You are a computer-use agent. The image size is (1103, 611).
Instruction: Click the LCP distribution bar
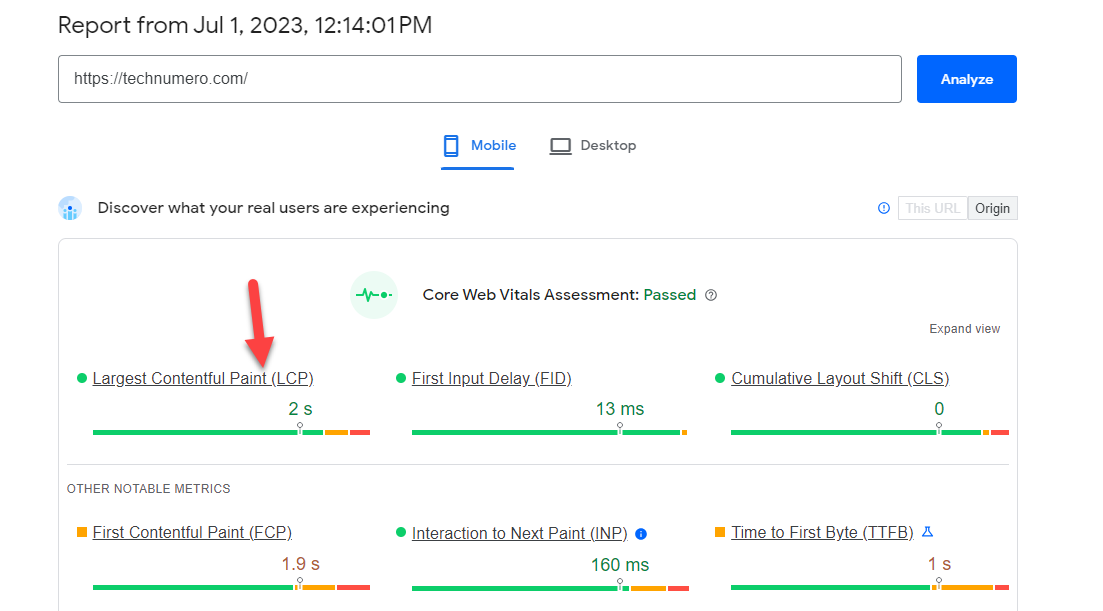(231, 432)
